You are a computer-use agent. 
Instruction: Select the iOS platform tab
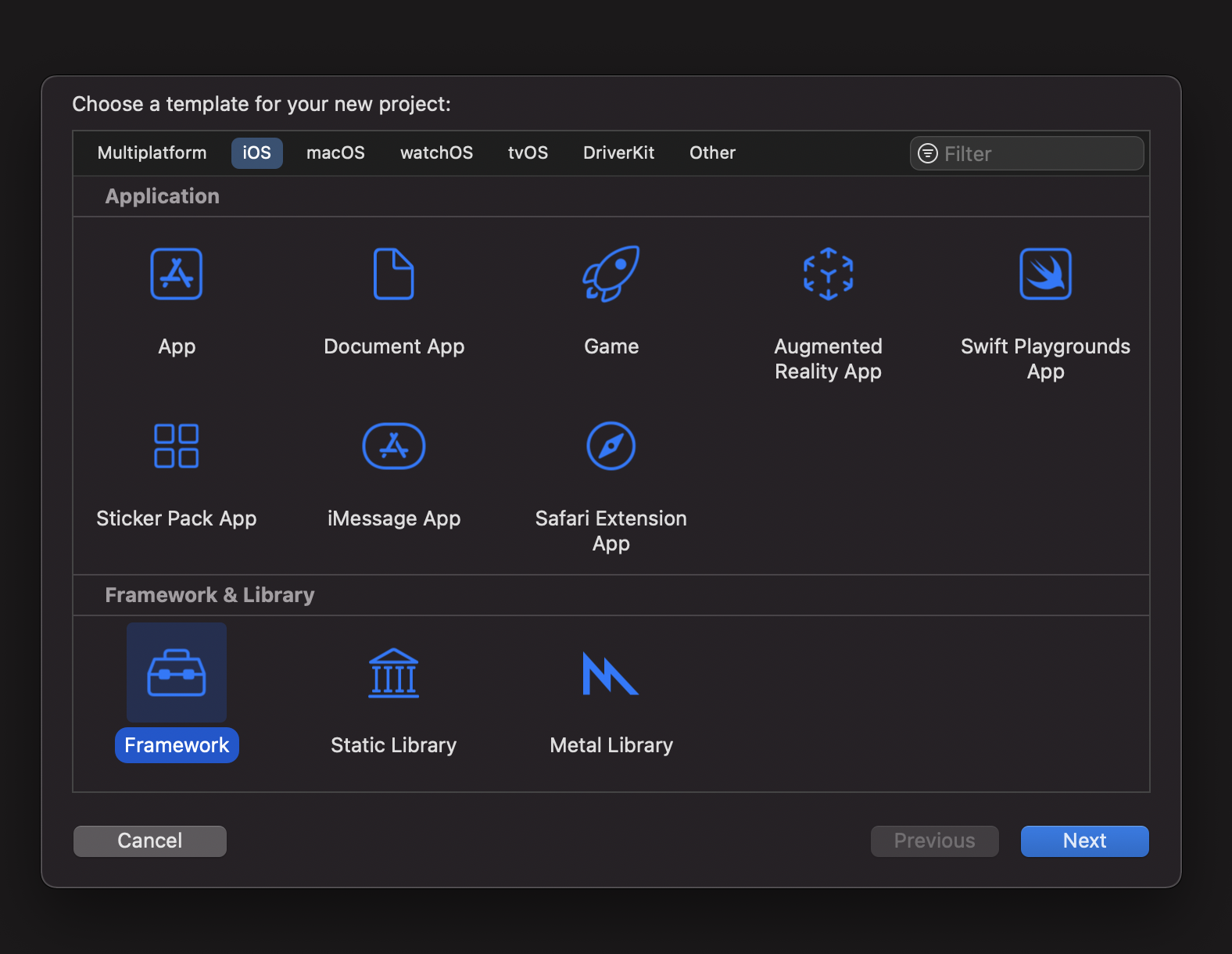pos(256,152)
